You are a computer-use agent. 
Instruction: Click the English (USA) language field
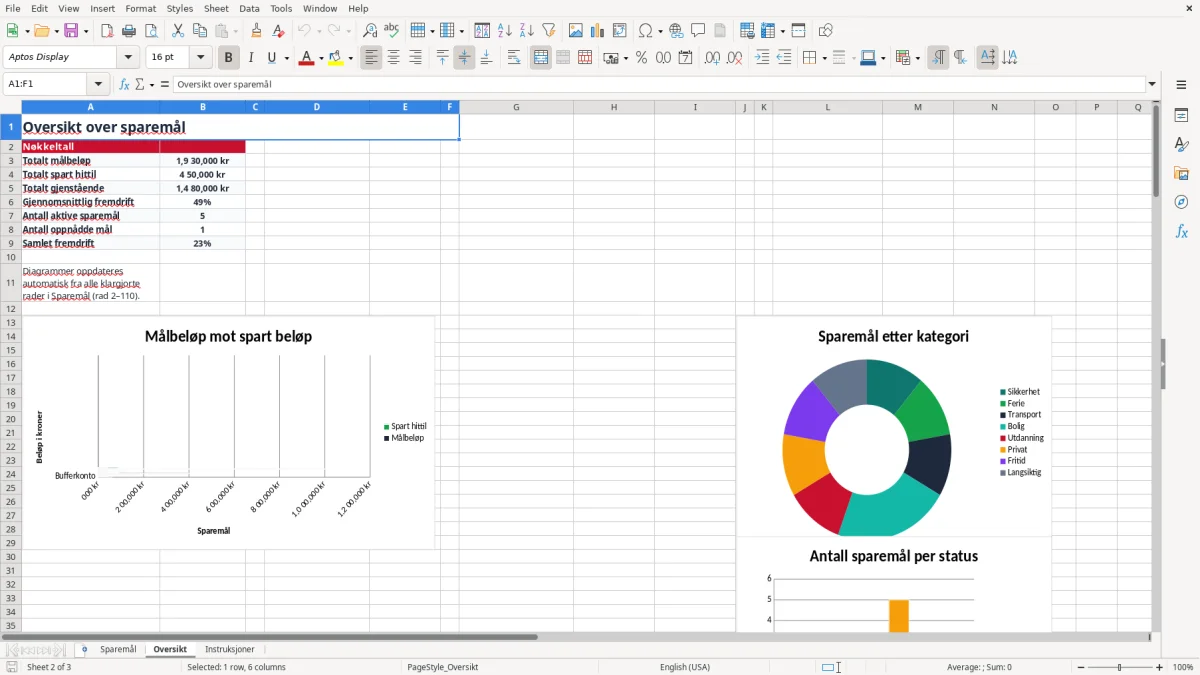point(685,667)
